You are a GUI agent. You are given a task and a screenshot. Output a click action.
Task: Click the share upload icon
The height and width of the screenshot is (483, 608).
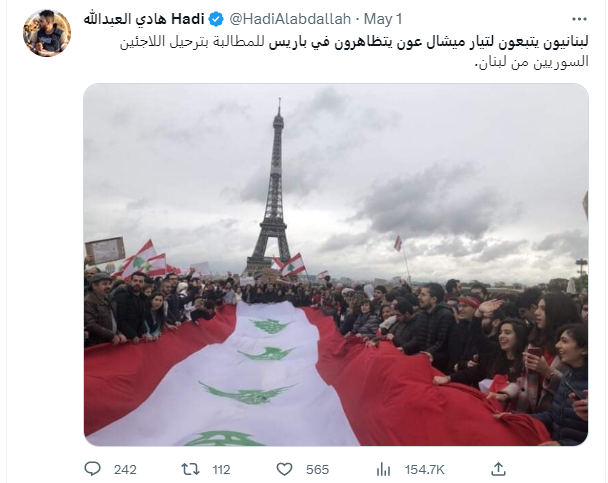pyautogui.click(x=498, y=469)
